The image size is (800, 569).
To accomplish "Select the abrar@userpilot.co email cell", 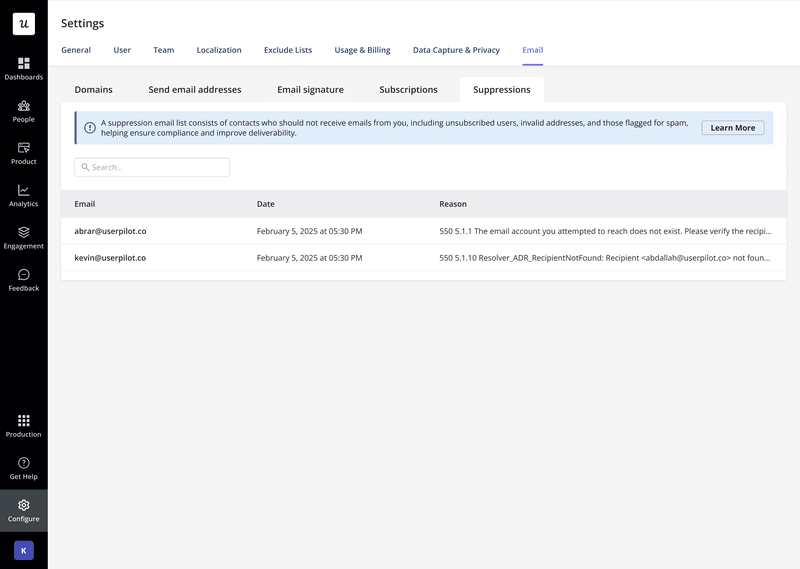I will [110, 231].
